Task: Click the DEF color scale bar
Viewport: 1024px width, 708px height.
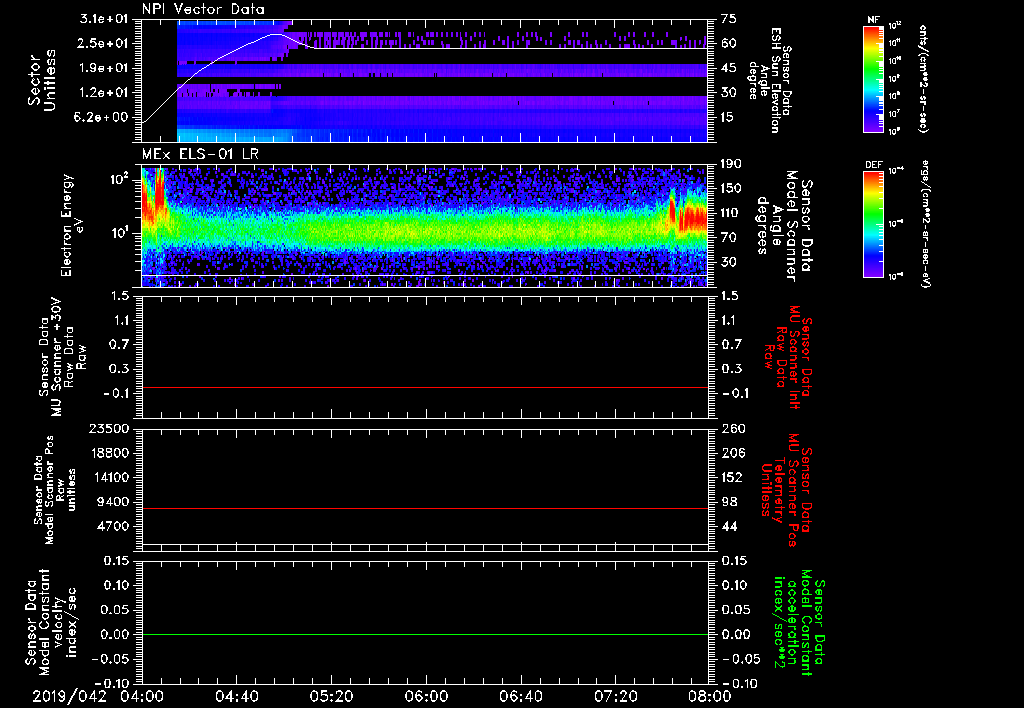Action: coord(873,224)
